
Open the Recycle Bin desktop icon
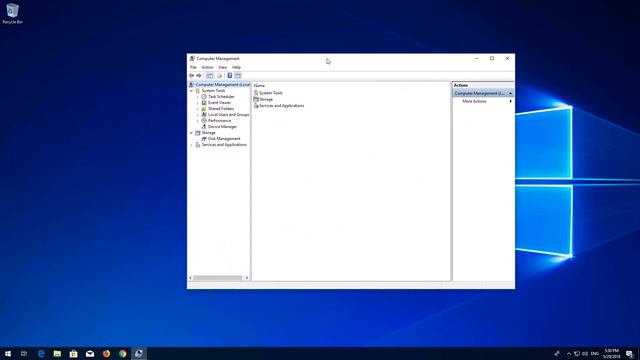tap(13, 14)
